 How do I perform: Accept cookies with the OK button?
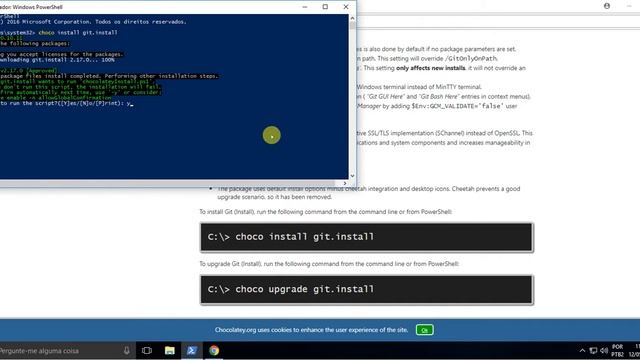coord(424,330)
